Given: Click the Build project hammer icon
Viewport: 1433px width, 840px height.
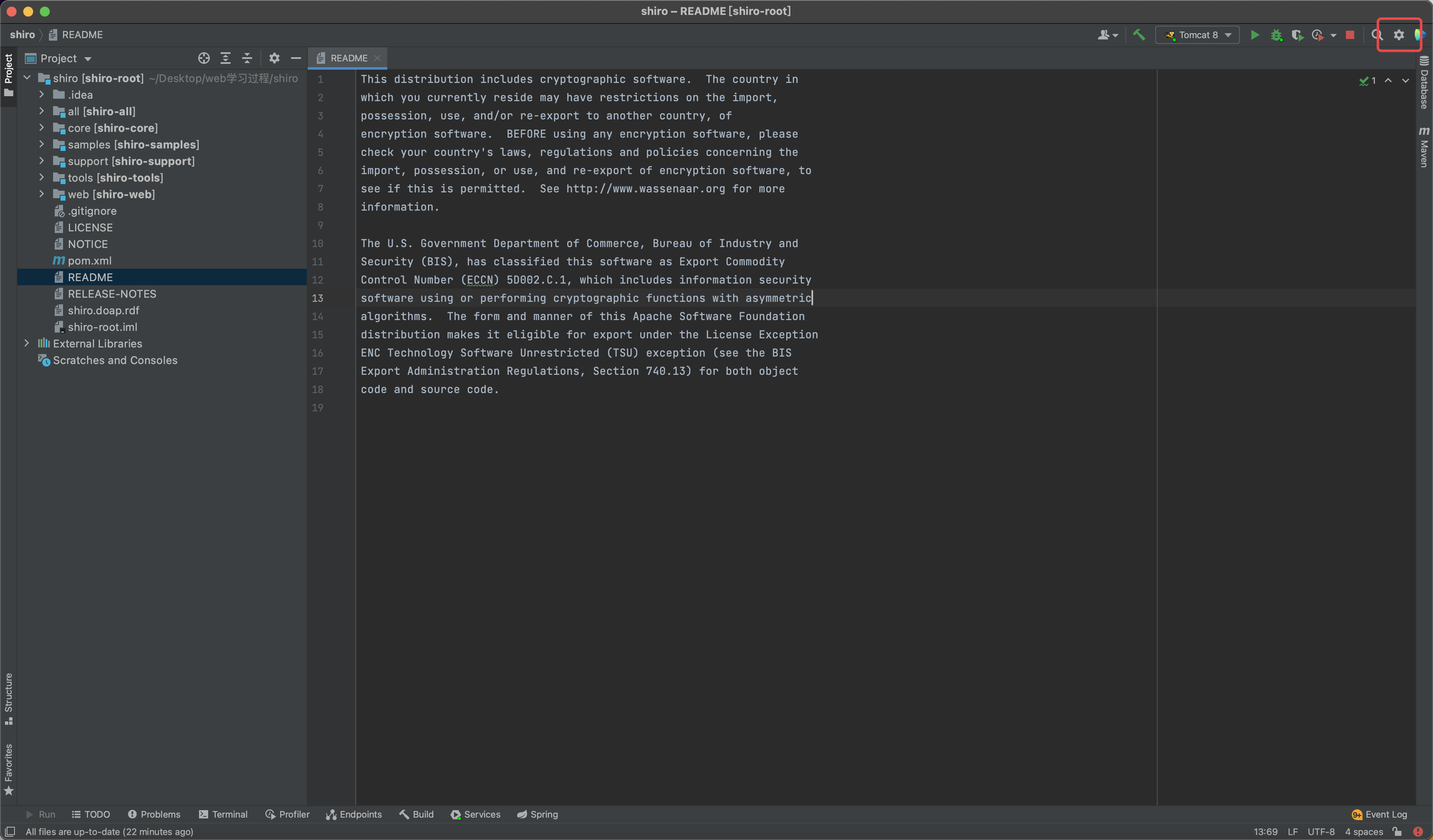Looking at the screenshot, I should point(1139,35).
